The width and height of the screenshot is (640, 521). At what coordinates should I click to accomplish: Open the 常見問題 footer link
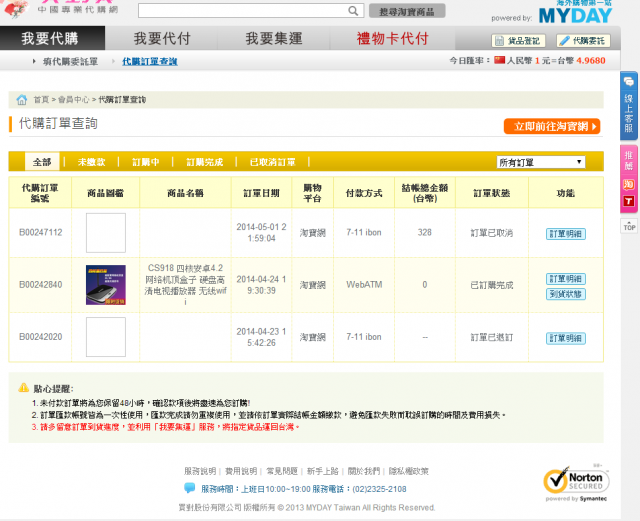282,471
